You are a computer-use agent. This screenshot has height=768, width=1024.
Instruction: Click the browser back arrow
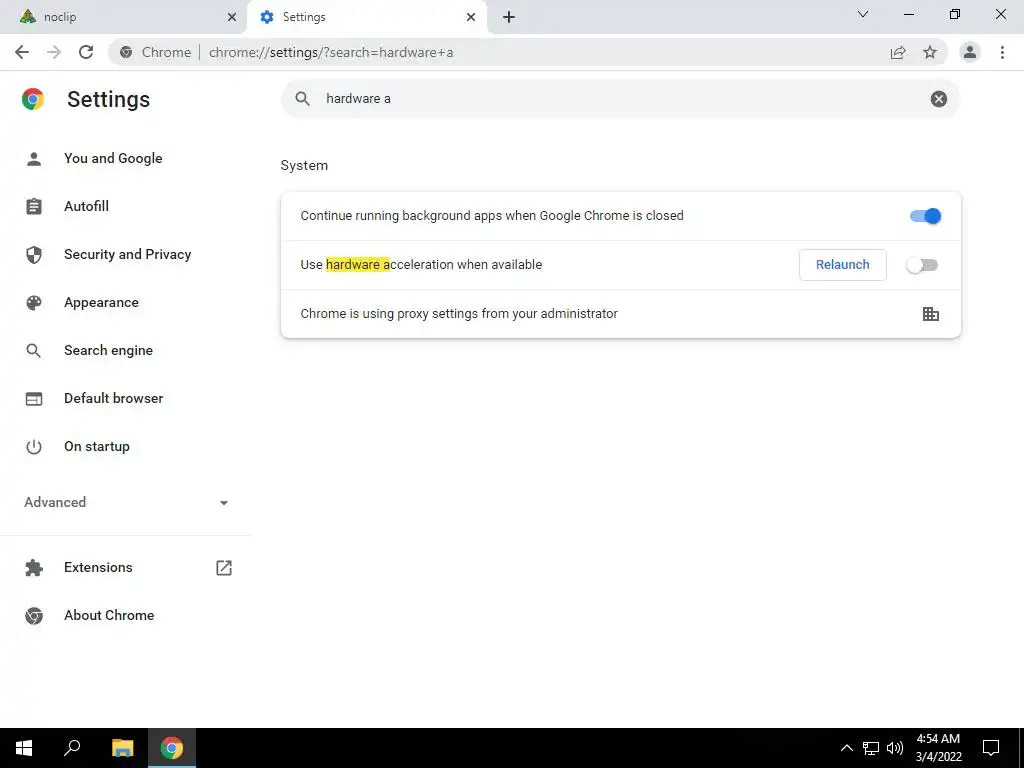22,52
